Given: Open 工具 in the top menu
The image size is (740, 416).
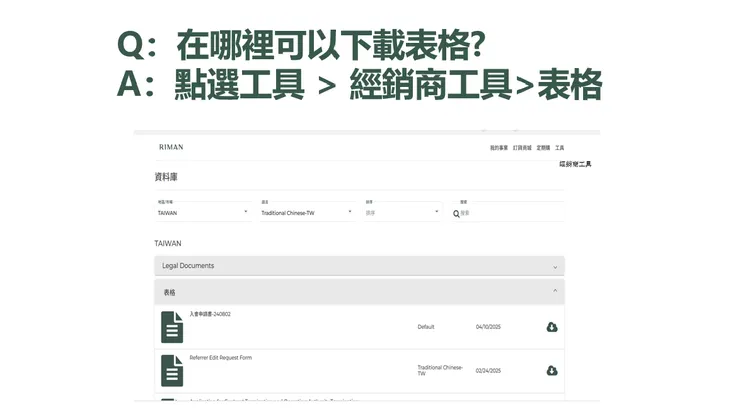Looking at the screenshot, I should click(x=560, y=148).
